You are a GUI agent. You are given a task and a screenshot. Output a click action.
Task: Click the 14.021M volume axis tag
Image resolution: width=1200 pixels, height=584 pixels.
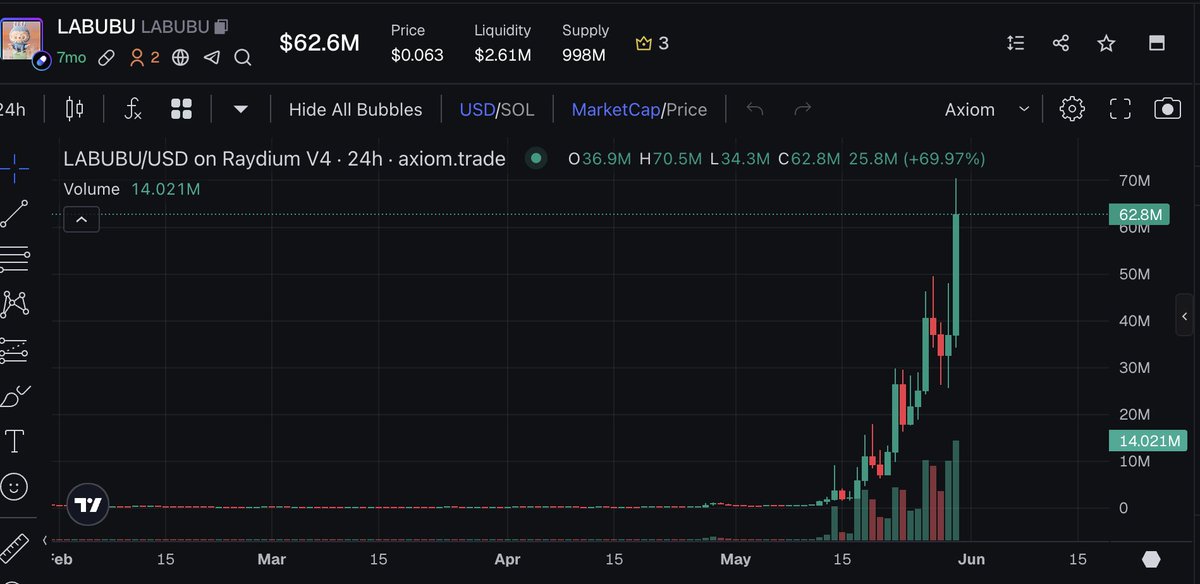[x=1147, y=440]
